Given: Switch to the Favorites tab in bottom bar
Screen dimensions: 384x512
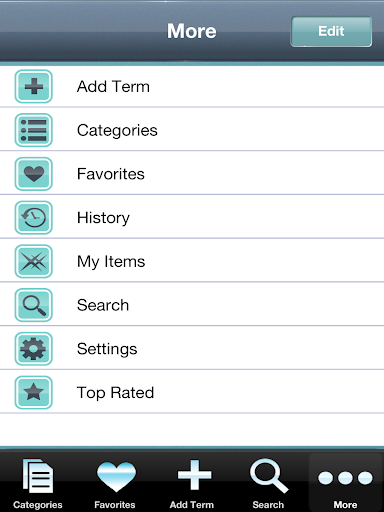Looking at the screenshot, I should click(115, 482).
